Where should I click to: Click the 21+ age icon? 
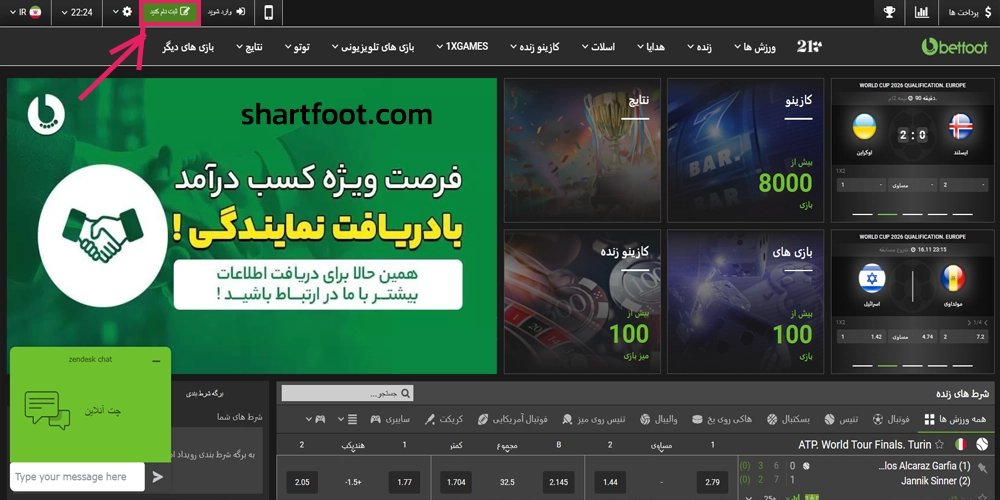coord(809,47)
